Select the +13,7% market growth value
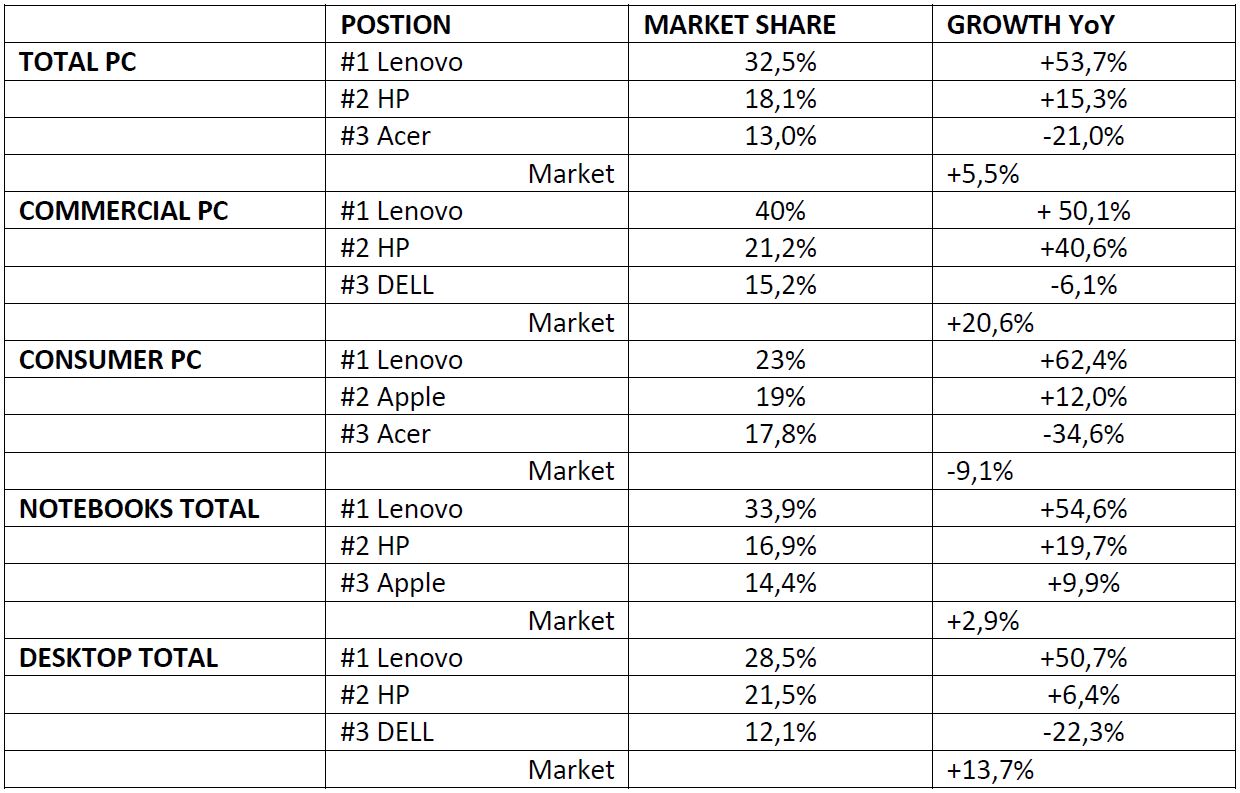This screenshot has height=793, width=1240. pos(990,769)
